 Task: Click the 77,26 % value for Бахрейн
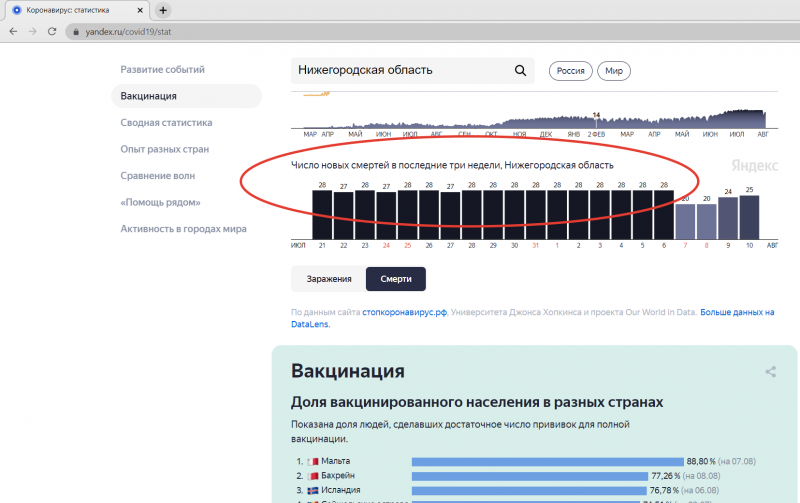[x=666, y=475]
